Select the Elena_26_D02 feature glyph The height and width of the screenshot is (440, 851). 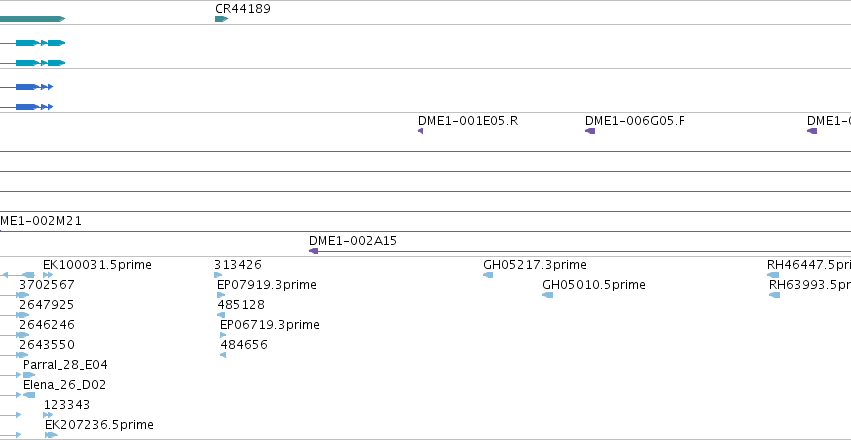29,395
